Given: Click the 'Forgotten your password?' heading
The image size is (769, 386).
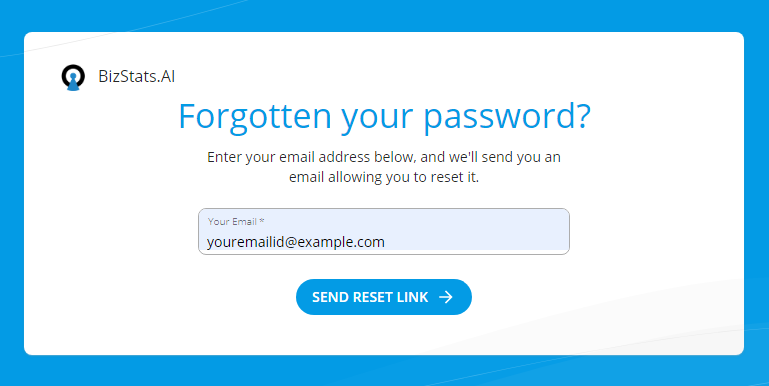Looking at the screenshot, I should (x=384, y=116).
